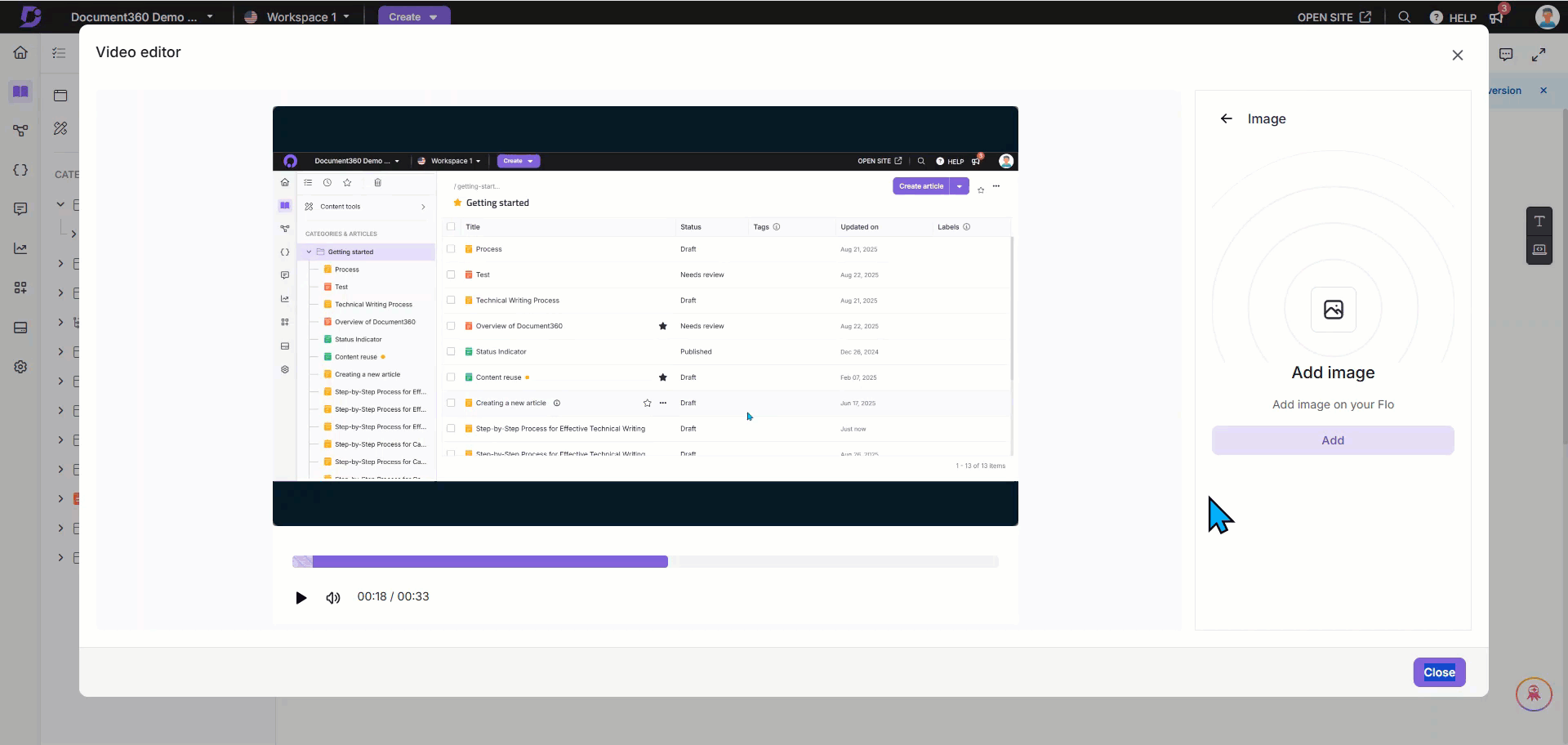This screenshot has height=745, width=1568.
Task: Click the expand fullscreen icon
Action: (x=1539, y=55)
